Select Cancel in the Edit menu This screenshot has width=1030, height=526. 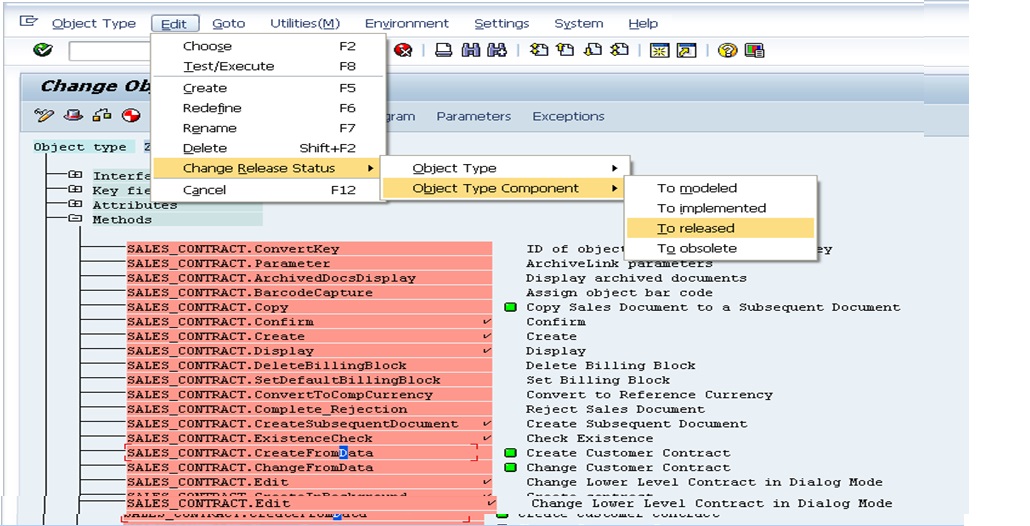[269, 190]
